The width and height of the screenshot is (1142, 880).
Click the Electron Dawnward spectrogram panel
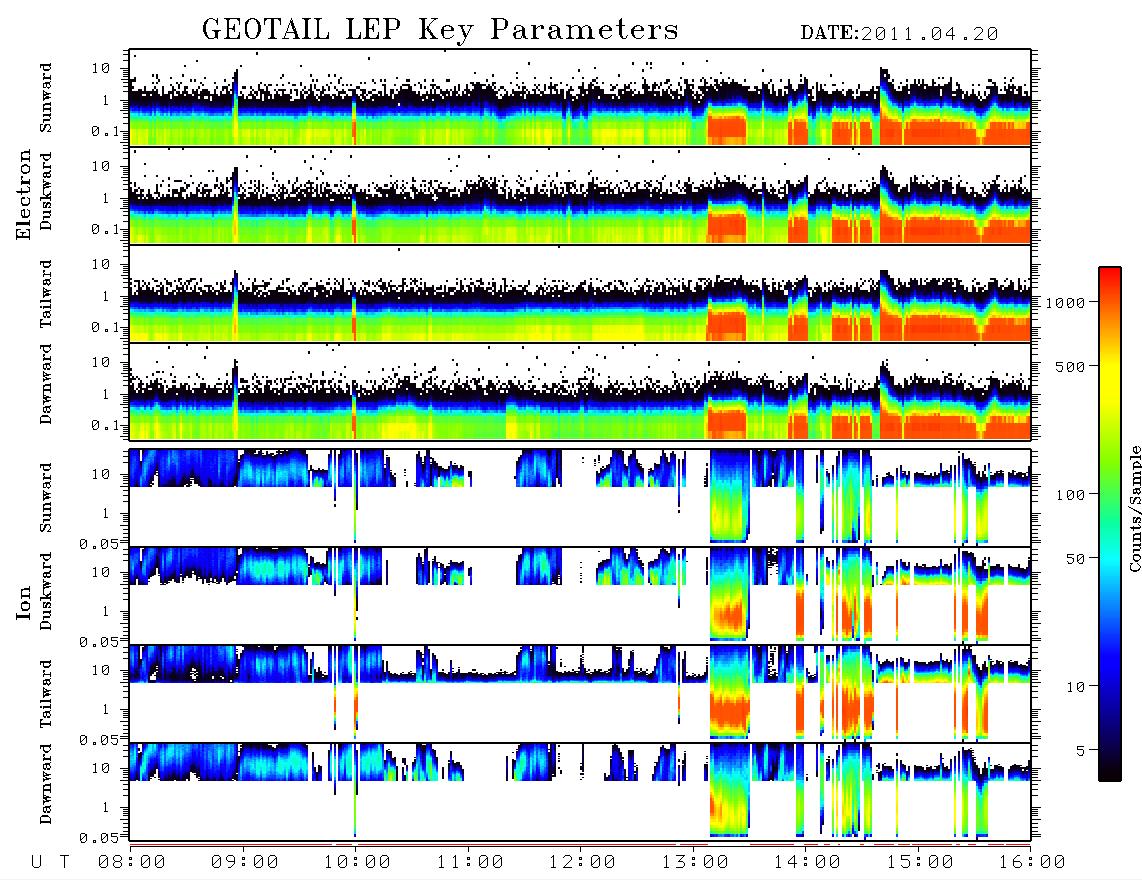580,391
